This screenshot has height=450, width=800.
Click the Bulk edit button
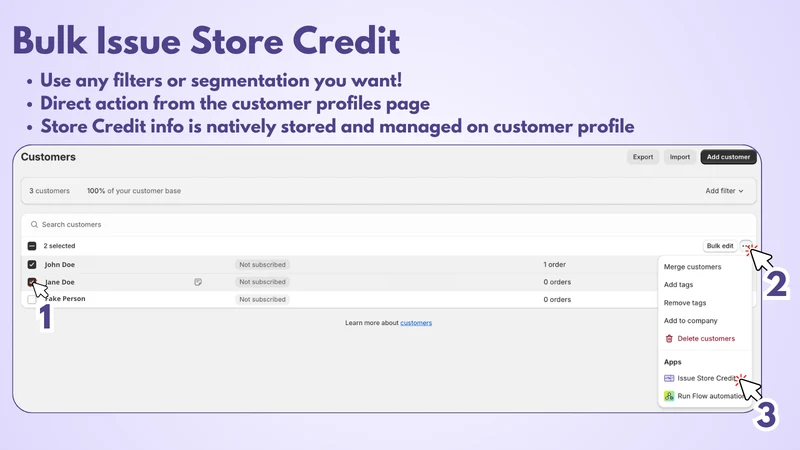pos(719,246)
